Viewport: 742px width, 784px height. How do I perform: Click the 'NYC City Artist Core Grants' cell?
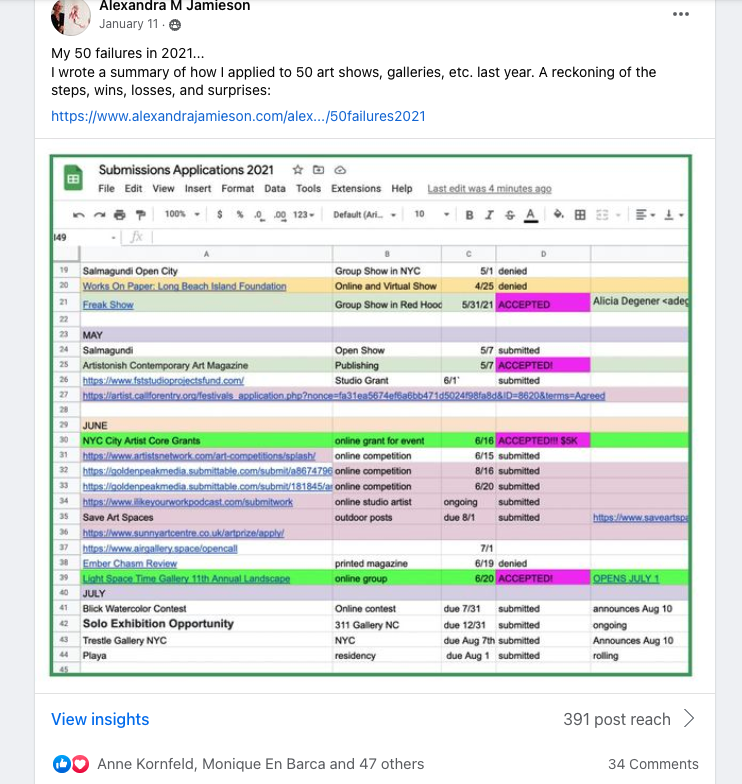pos(206,440)
